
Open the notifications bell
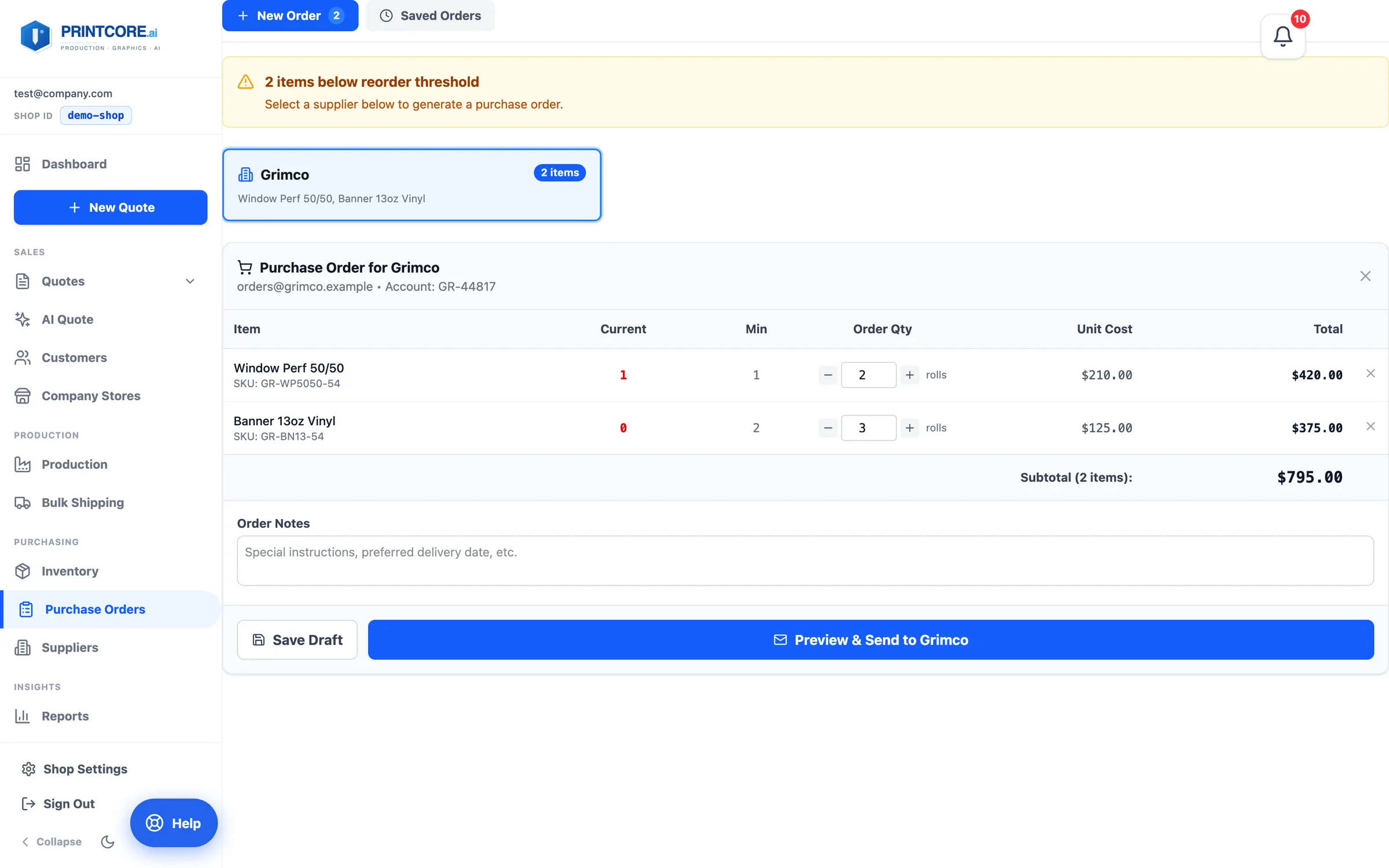pos(1283,36)
